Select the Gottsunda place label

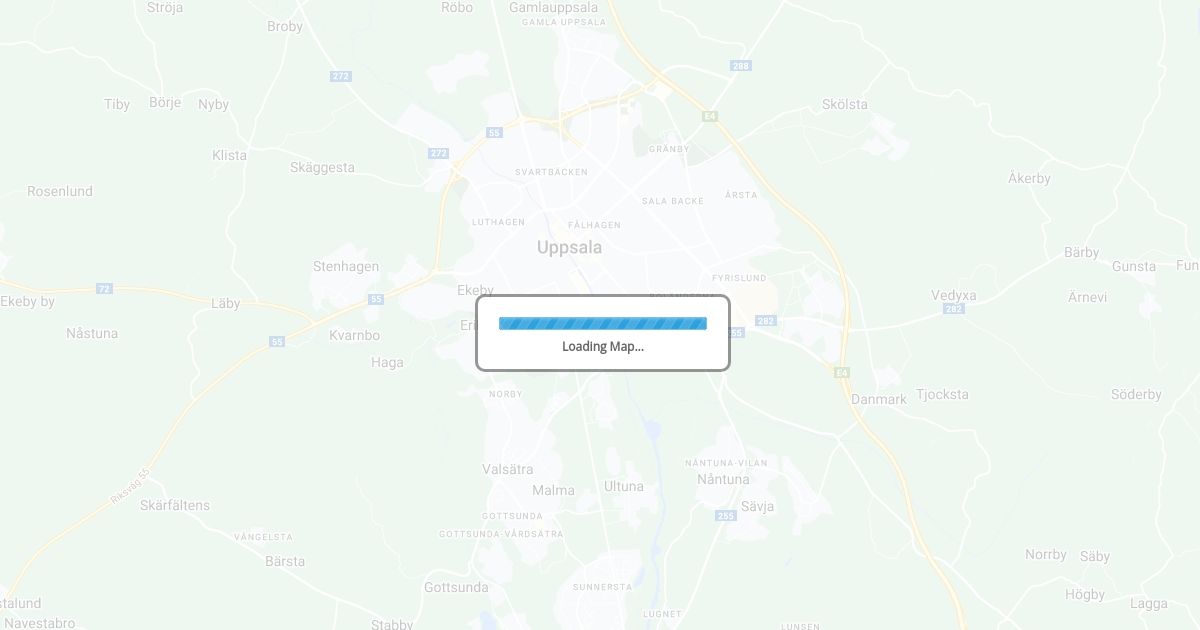456,587
